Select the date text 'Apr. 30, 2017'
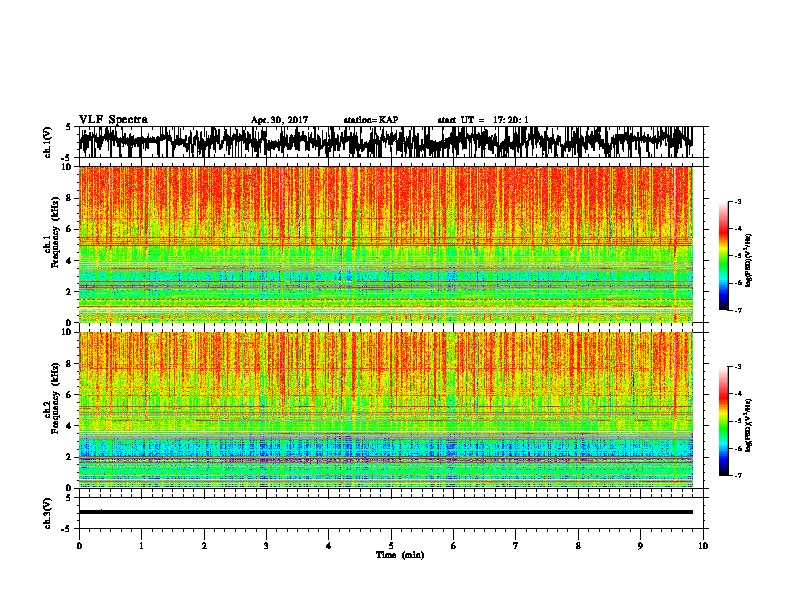The image size is (792, 612). click(279, 120)
